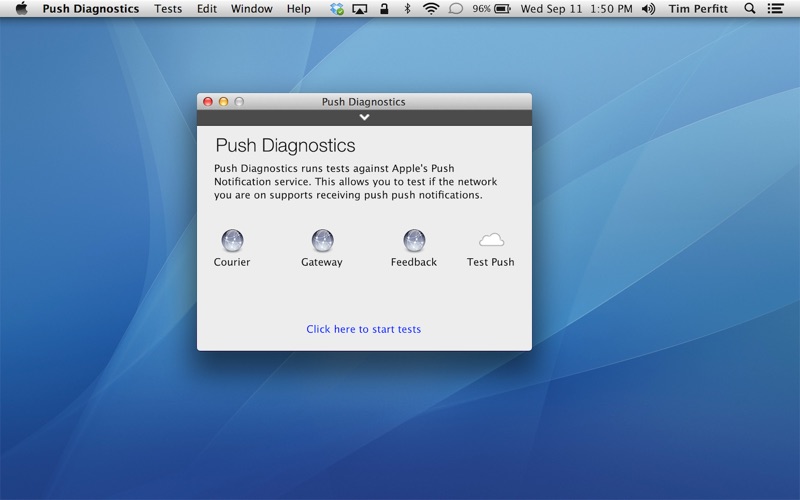Viewport: 800px width, 500px height.
Task: Open the Wi-Fi status menu icon
Action: pos(431,9)
